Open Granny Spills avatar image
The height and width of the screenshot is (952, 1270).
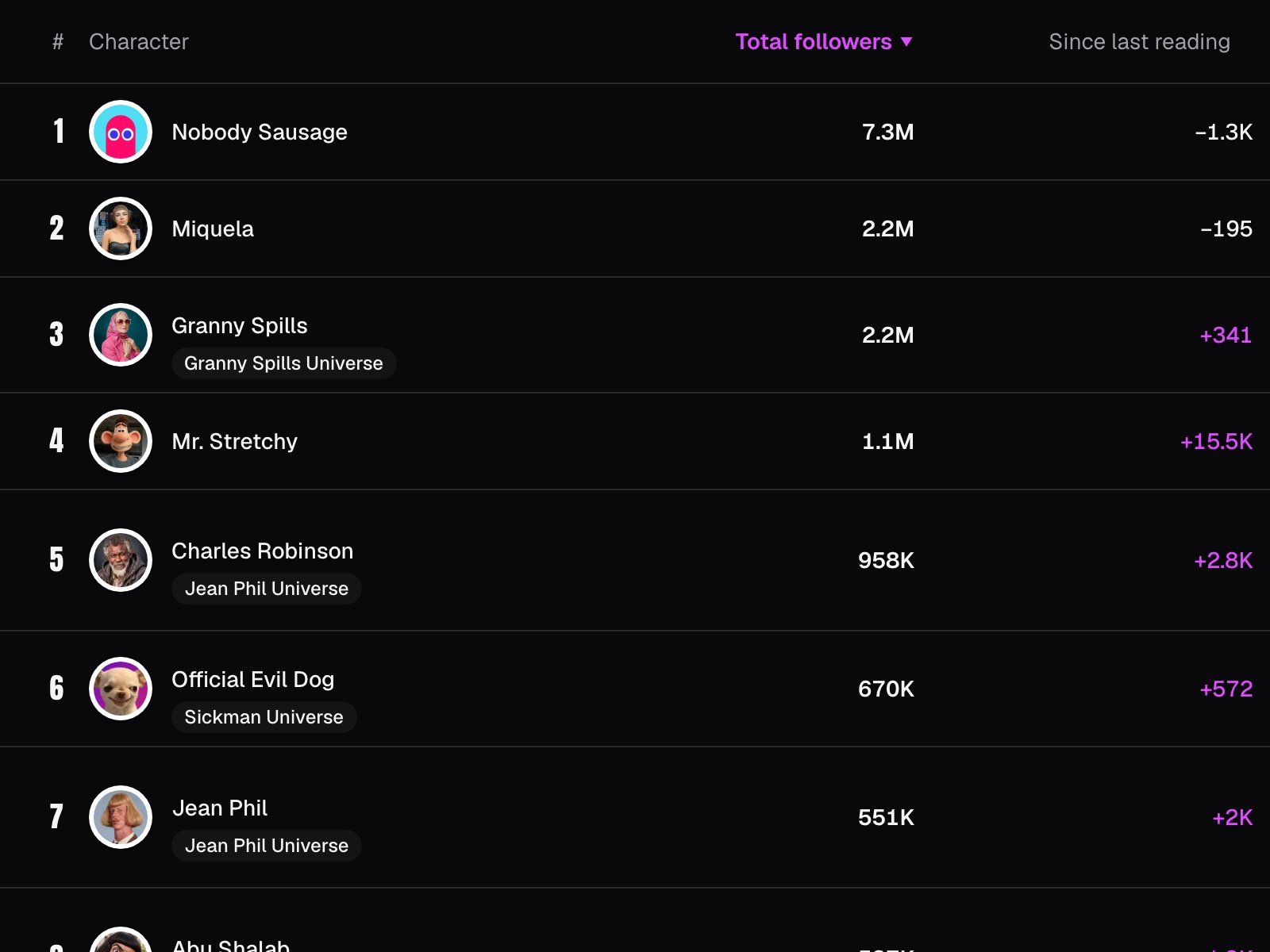pyautogui.click(x=121, y=335)
